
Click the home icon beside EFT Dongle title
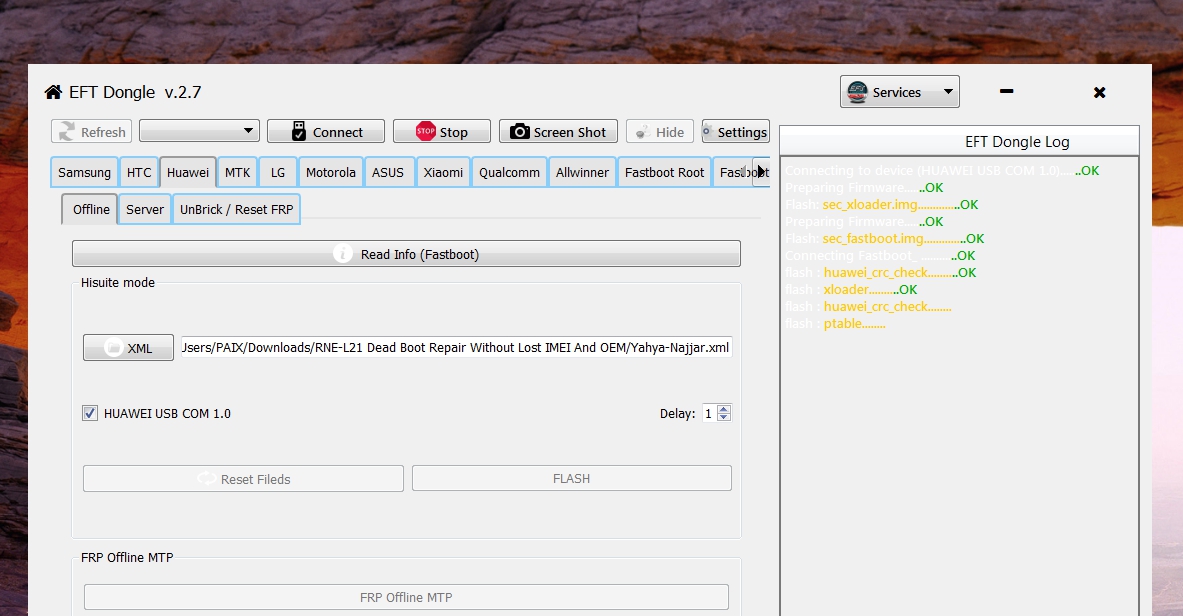pyautogui.click(x=53, y=92)
